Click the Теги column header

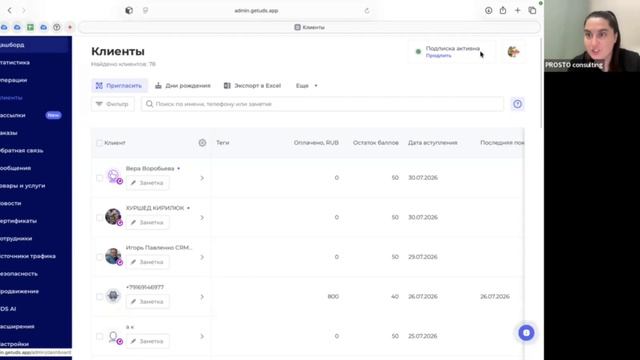[222, 143]
